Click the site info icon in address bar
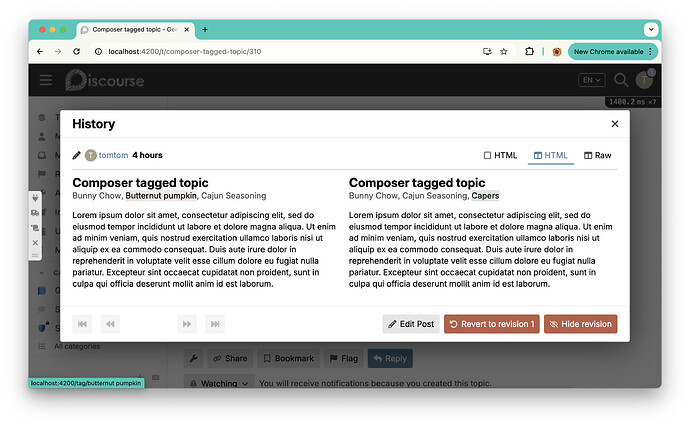The width and height of the screenshot is (690, 426). pos(99,51)
